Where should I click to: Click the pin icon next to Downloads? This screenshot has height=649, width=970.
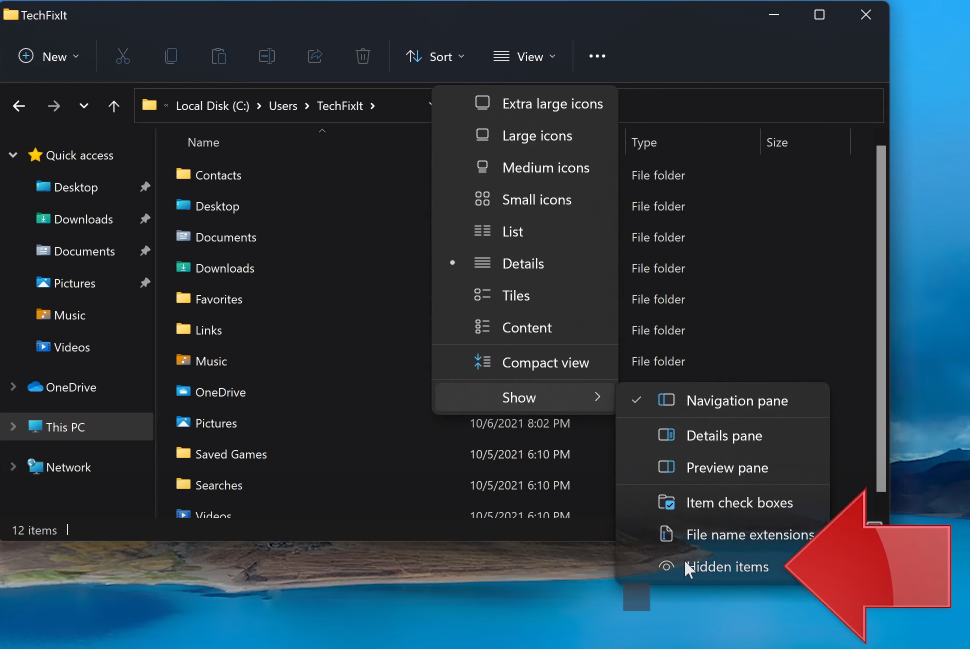[x=145, y=219]
